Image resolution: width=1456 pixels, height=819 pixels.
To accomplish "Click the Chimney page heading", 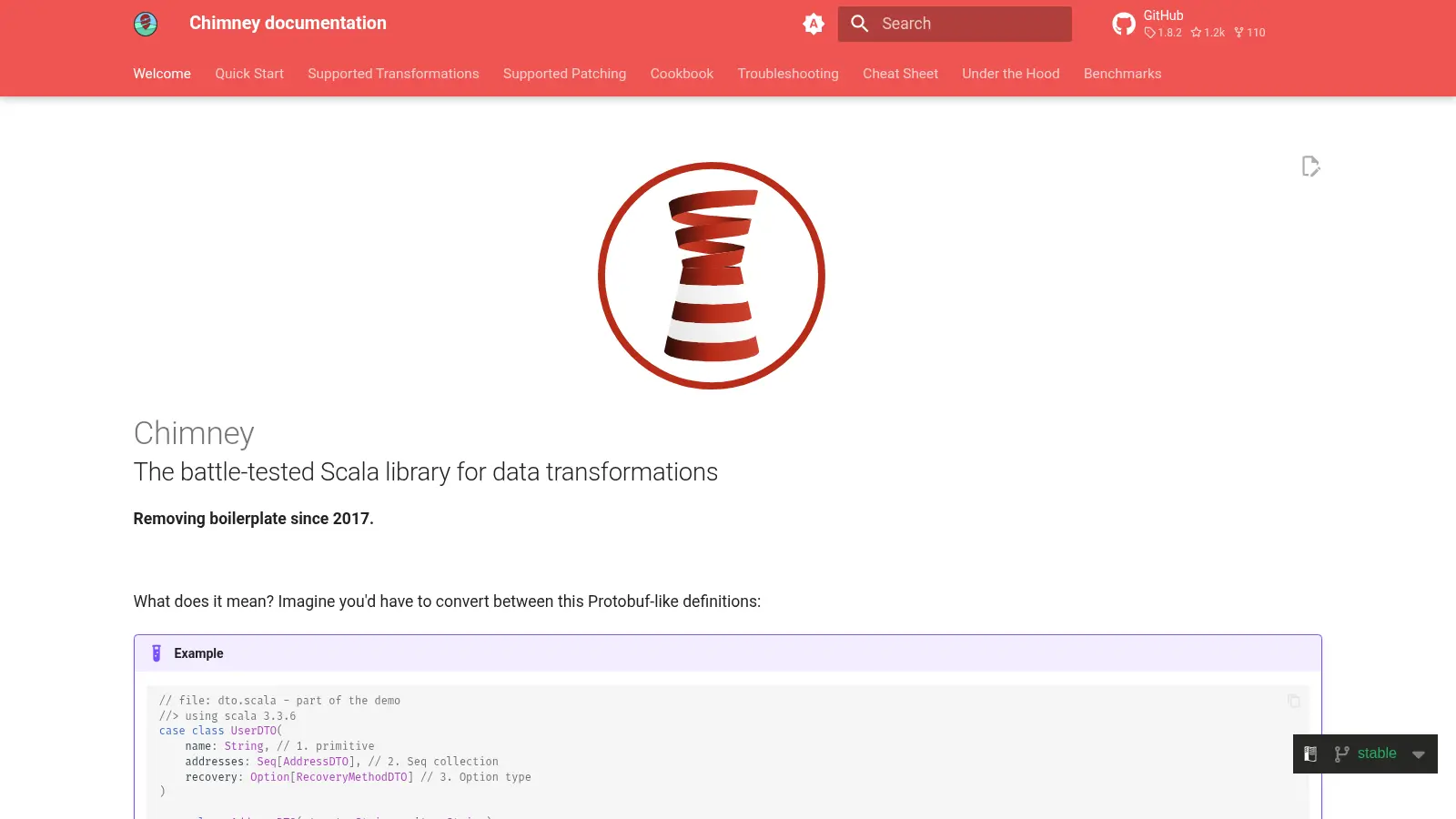I will [x=194, y=433].
